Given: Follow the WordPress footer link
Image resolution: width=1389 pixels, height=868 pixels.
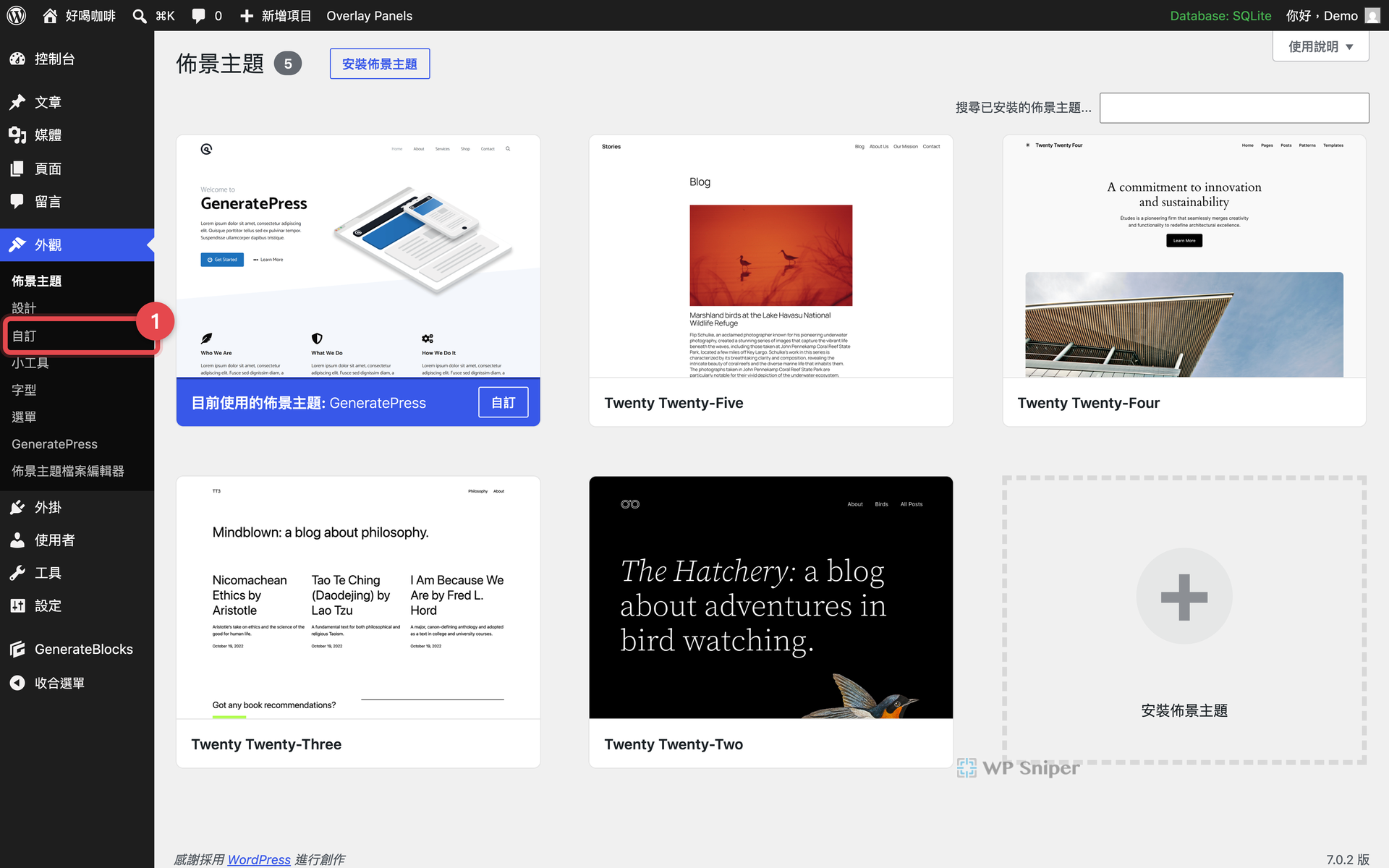Looking at the screenshot, I should point(259,859).
